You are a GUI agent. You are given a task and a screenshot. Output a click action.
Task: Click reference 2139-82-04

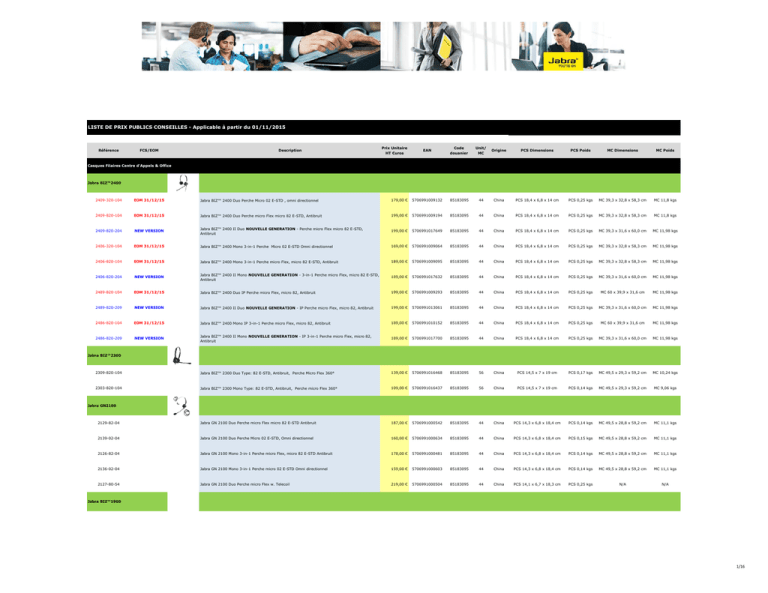(108, 438)
